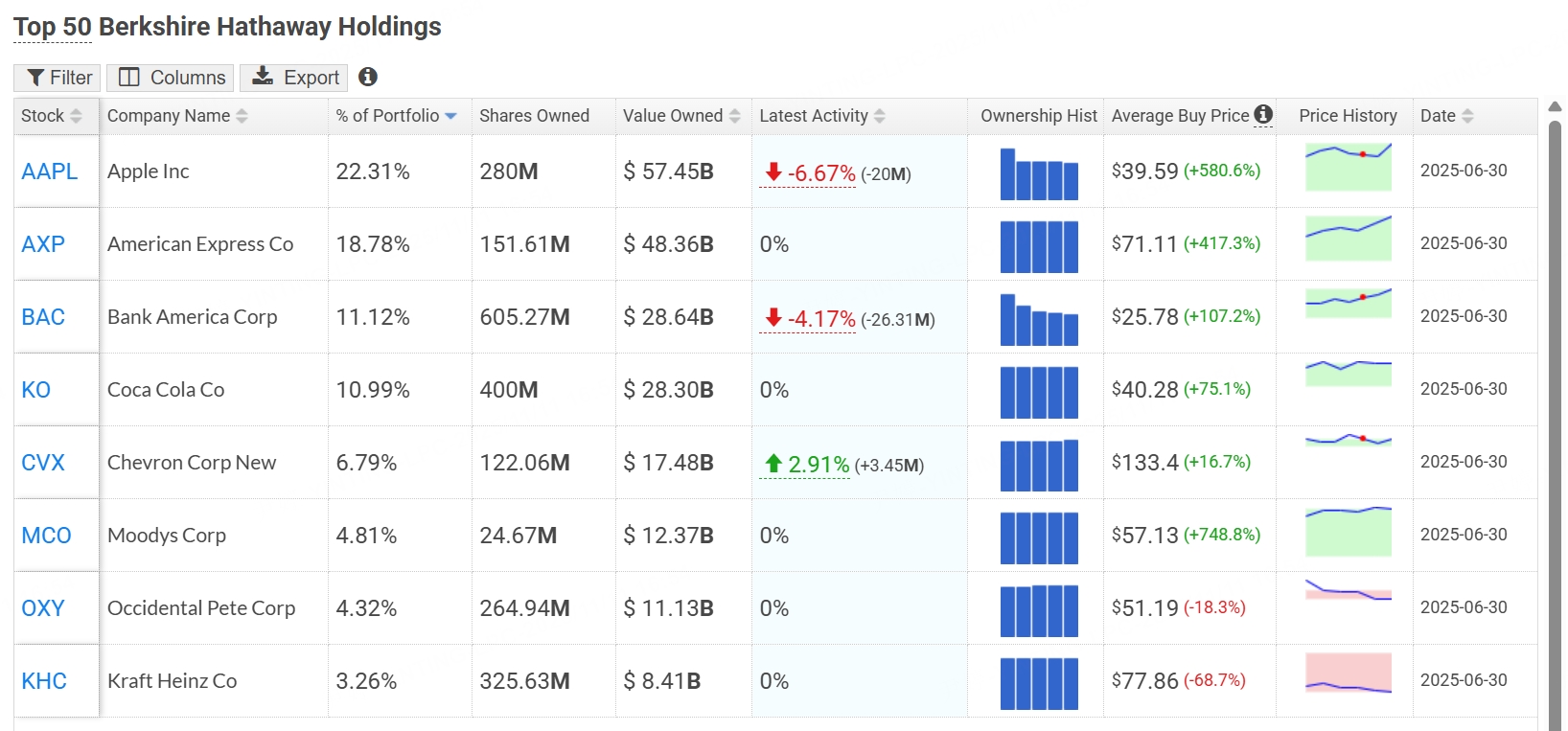This screenshot has width=1568, height=731.
Task: Open the CVX stock link
Action: point(43,463)
